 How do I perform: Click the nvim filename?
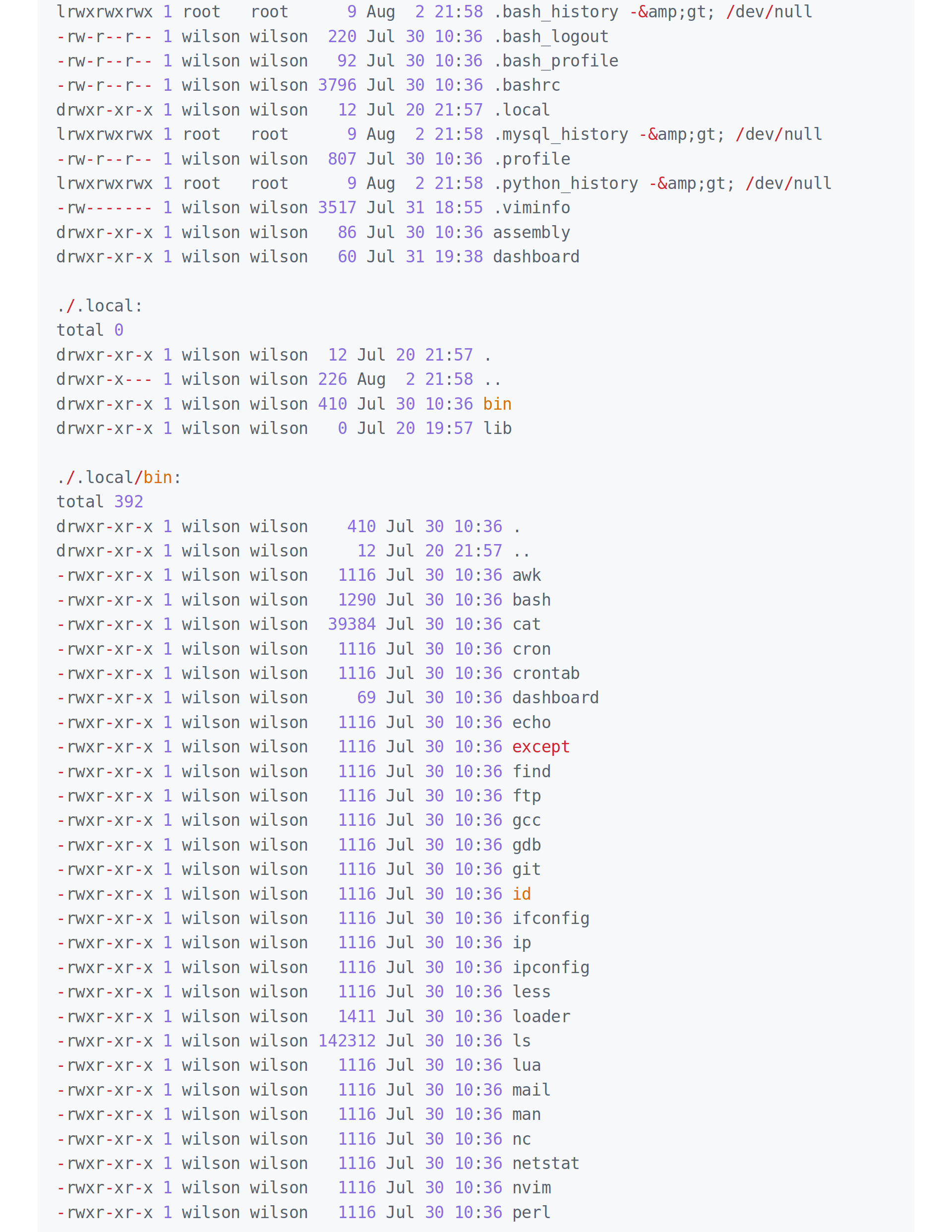pos(532,1188)
